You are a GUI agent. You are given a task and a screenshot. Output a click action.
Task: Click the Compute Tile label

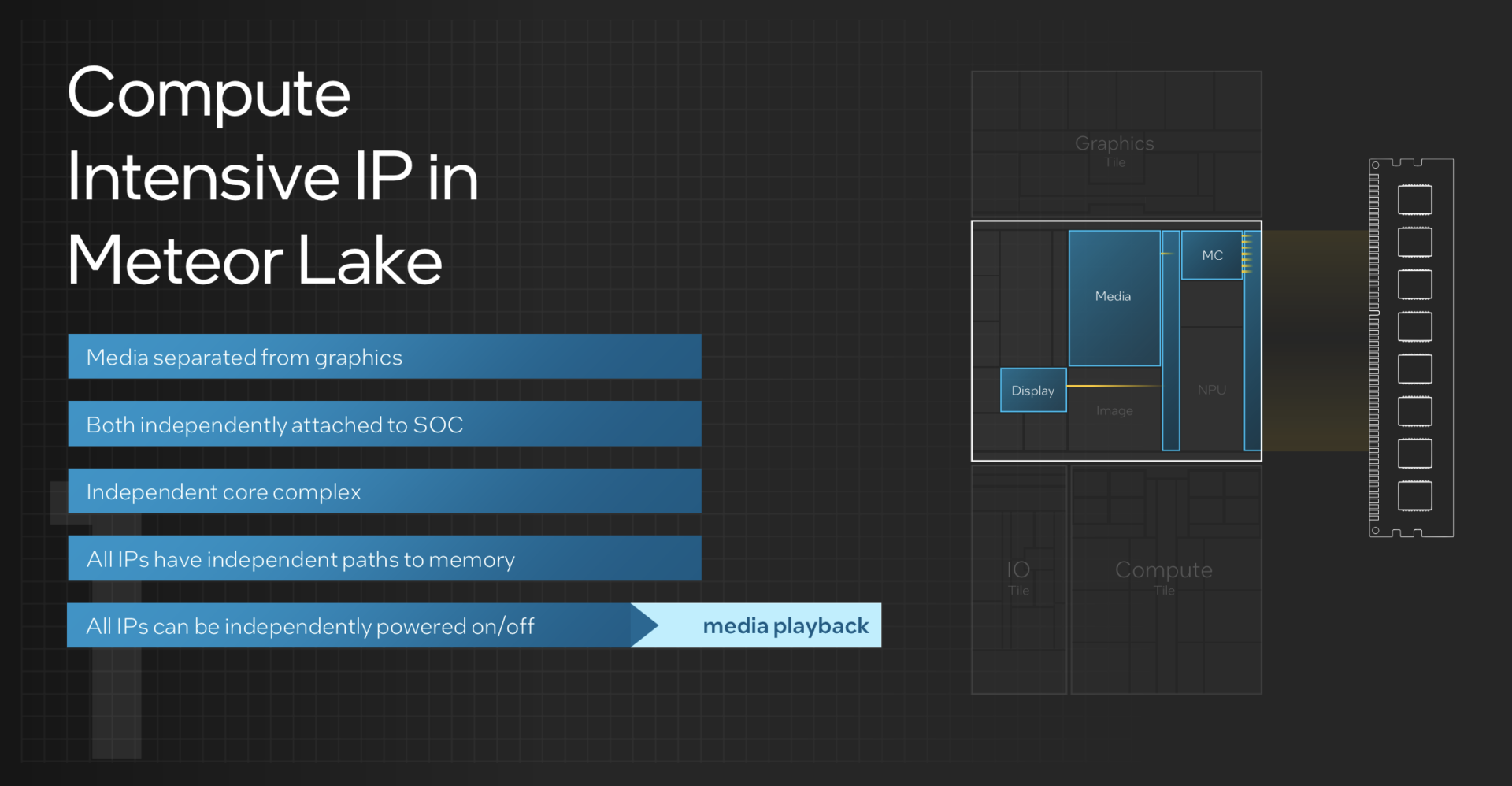tap(1164, 577)
